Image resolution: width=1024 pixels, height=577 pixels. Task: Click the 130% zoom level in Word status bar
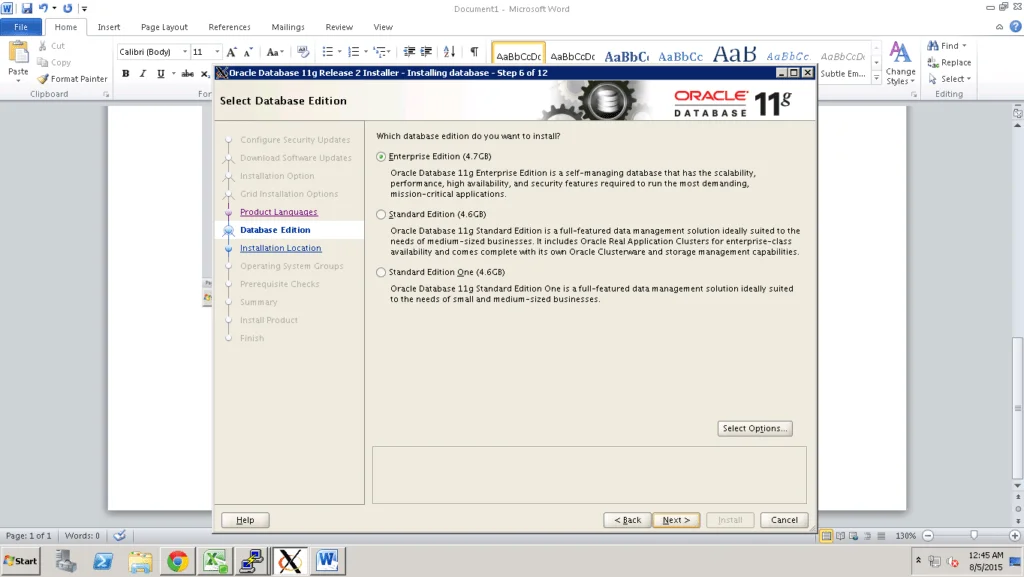point(905,536)
